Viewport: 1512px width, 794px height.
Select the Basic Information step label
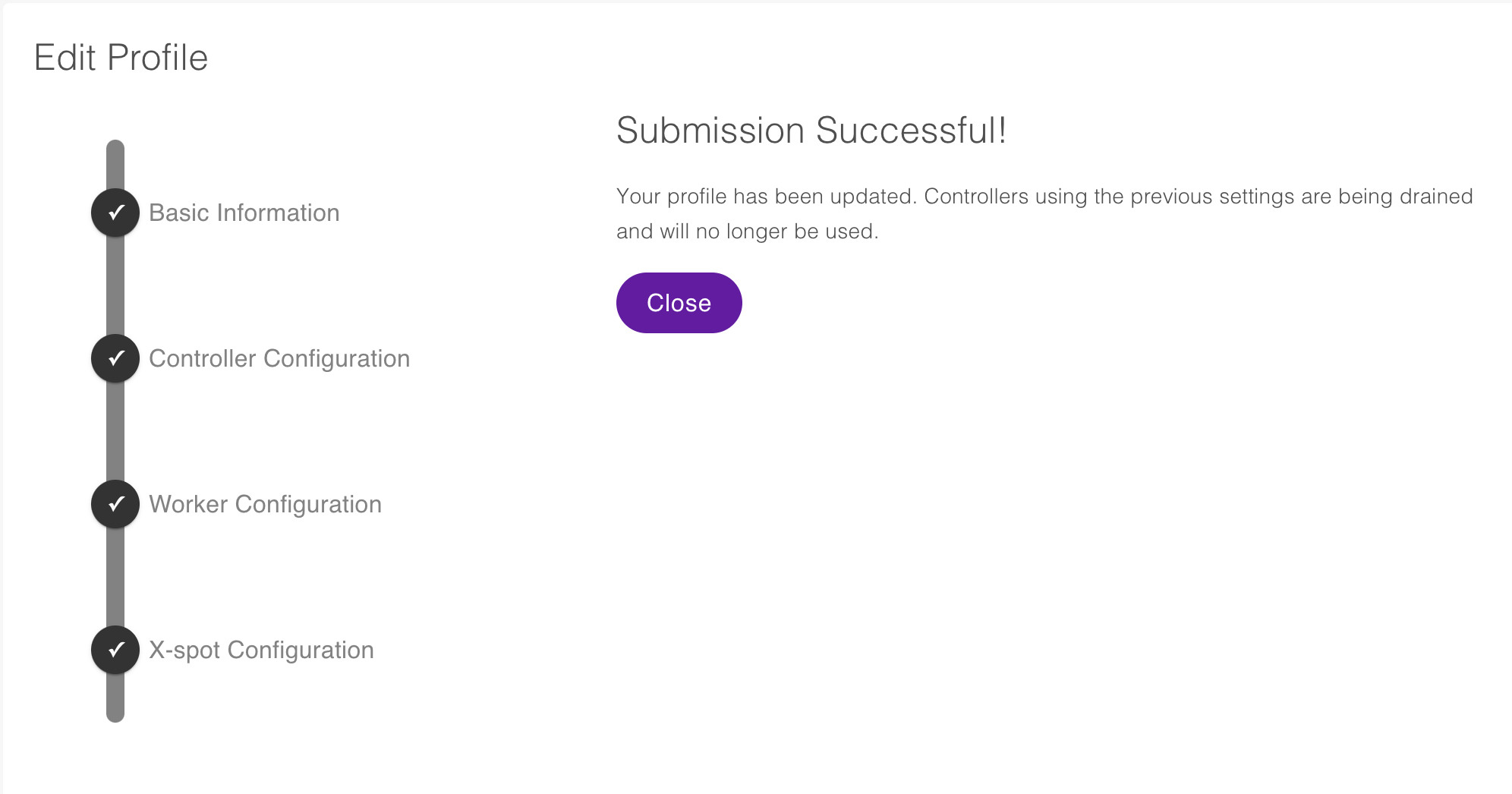pos(244,213)
